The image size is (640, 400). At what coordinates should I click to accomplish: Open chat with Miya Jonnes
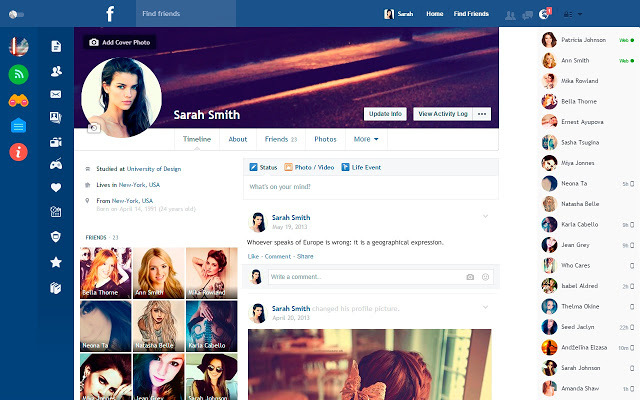click(x=588, y=163)
